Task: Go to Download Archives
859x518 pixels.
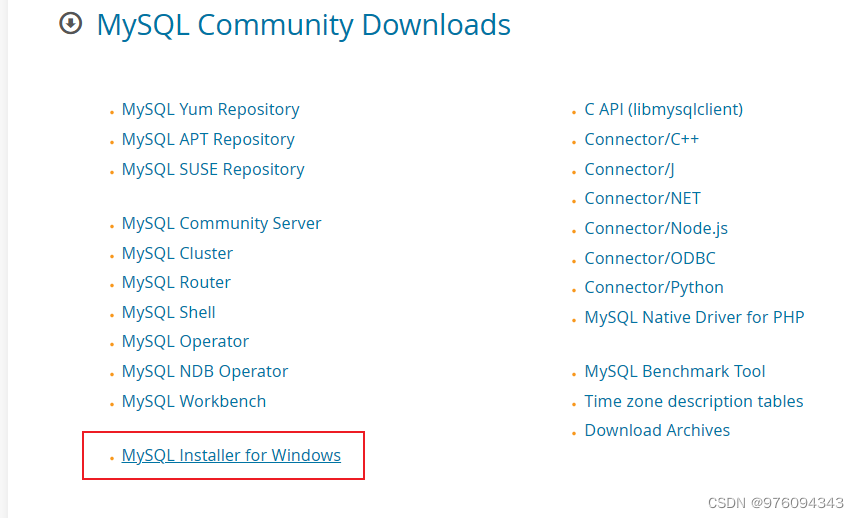Action: point(657,431)
